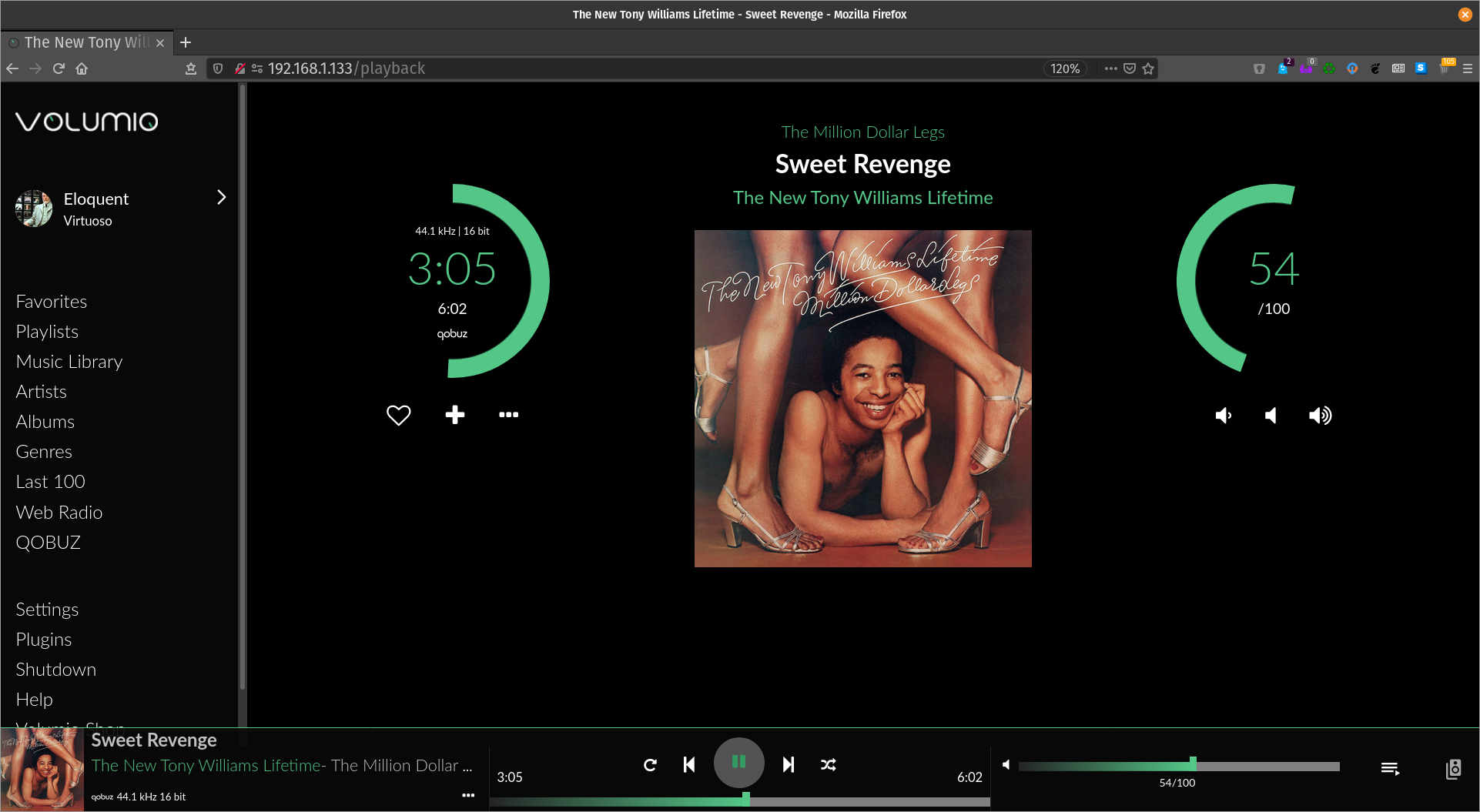Toggle repeat mode in player bar
Image resolution: width=1480 pixels, height=812 pixels.
point(650,764)
